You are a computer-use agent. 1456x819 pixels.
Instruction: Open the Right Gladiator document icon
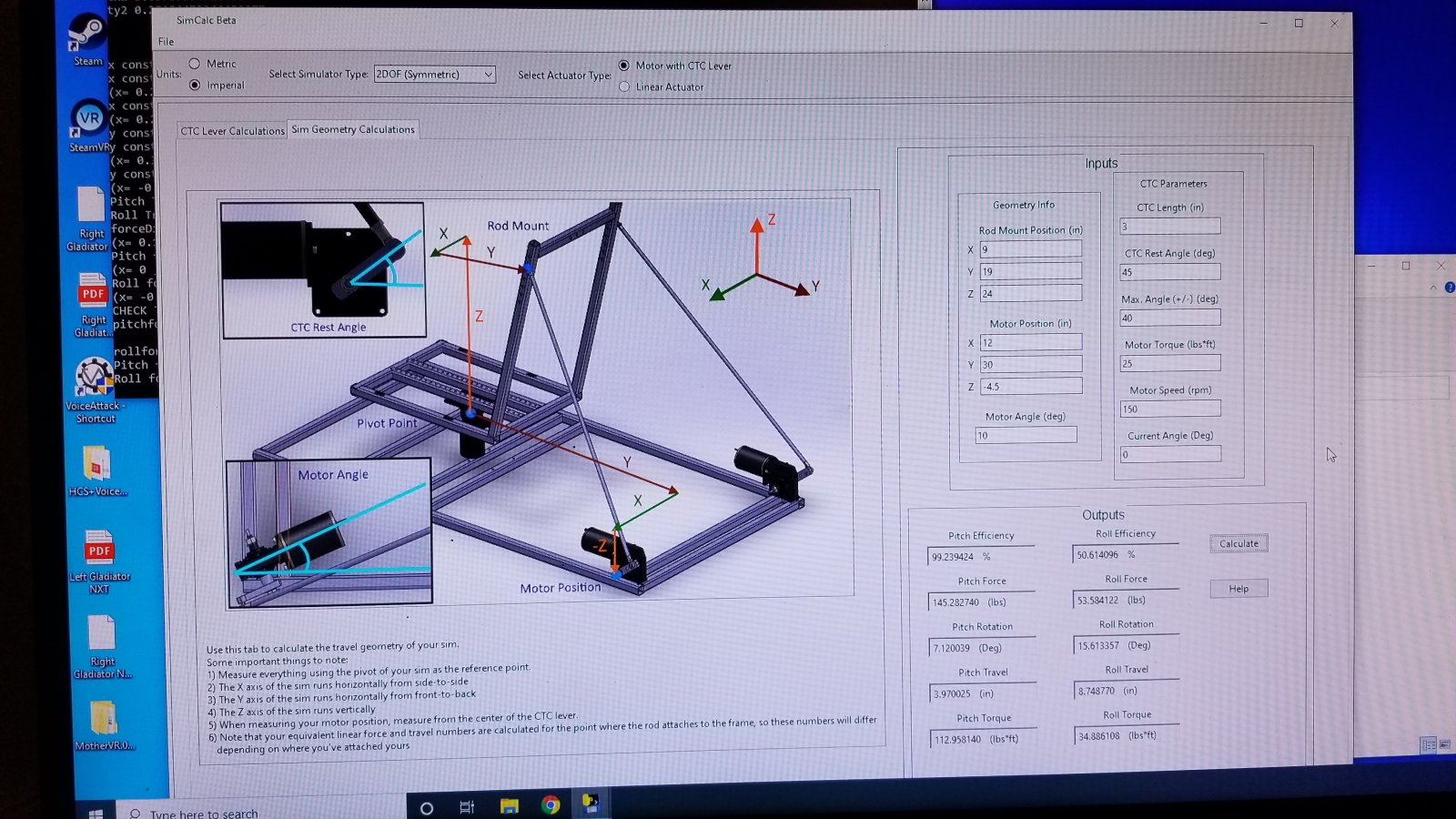click(x=88, y=218)
